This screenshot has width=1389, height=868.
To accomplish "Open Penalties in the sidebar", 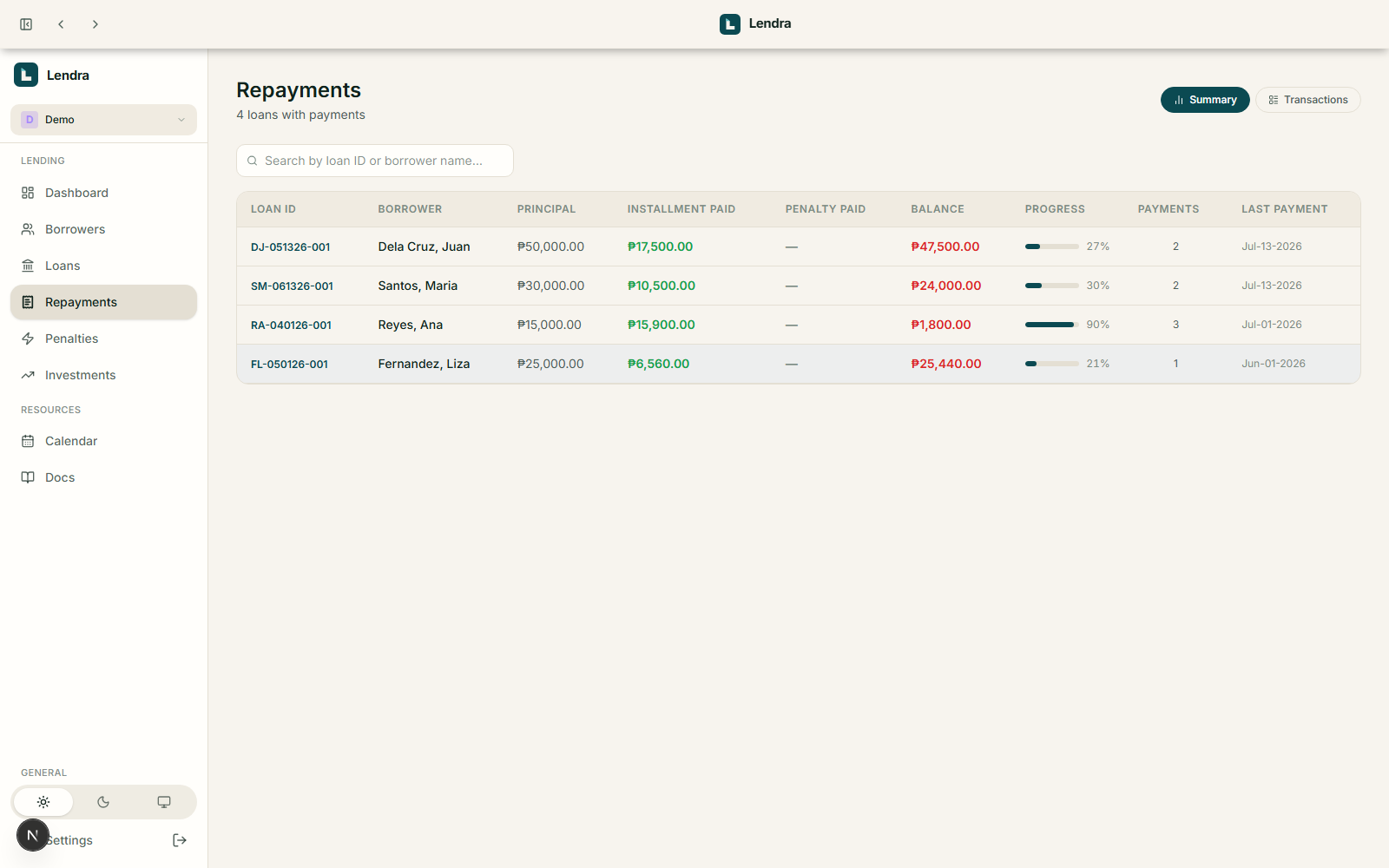I will point(103,339).
